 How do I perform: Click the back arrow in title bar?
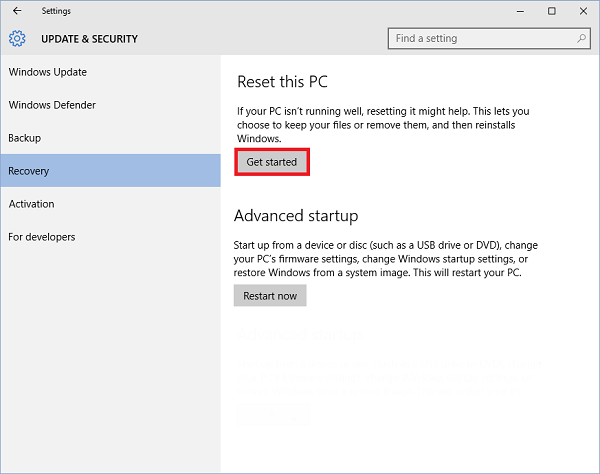coord(16,11)
